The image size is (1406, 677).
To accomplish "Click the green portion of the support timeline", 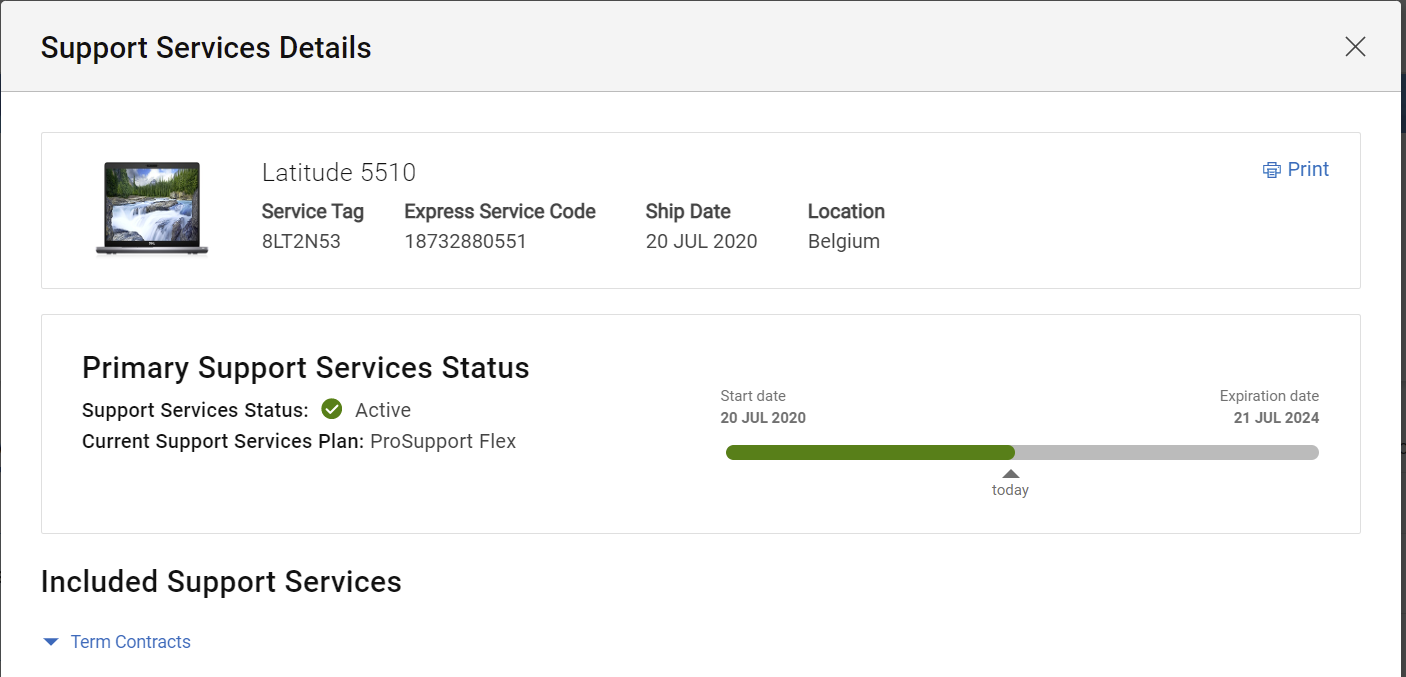I will [x=870, y=452].
